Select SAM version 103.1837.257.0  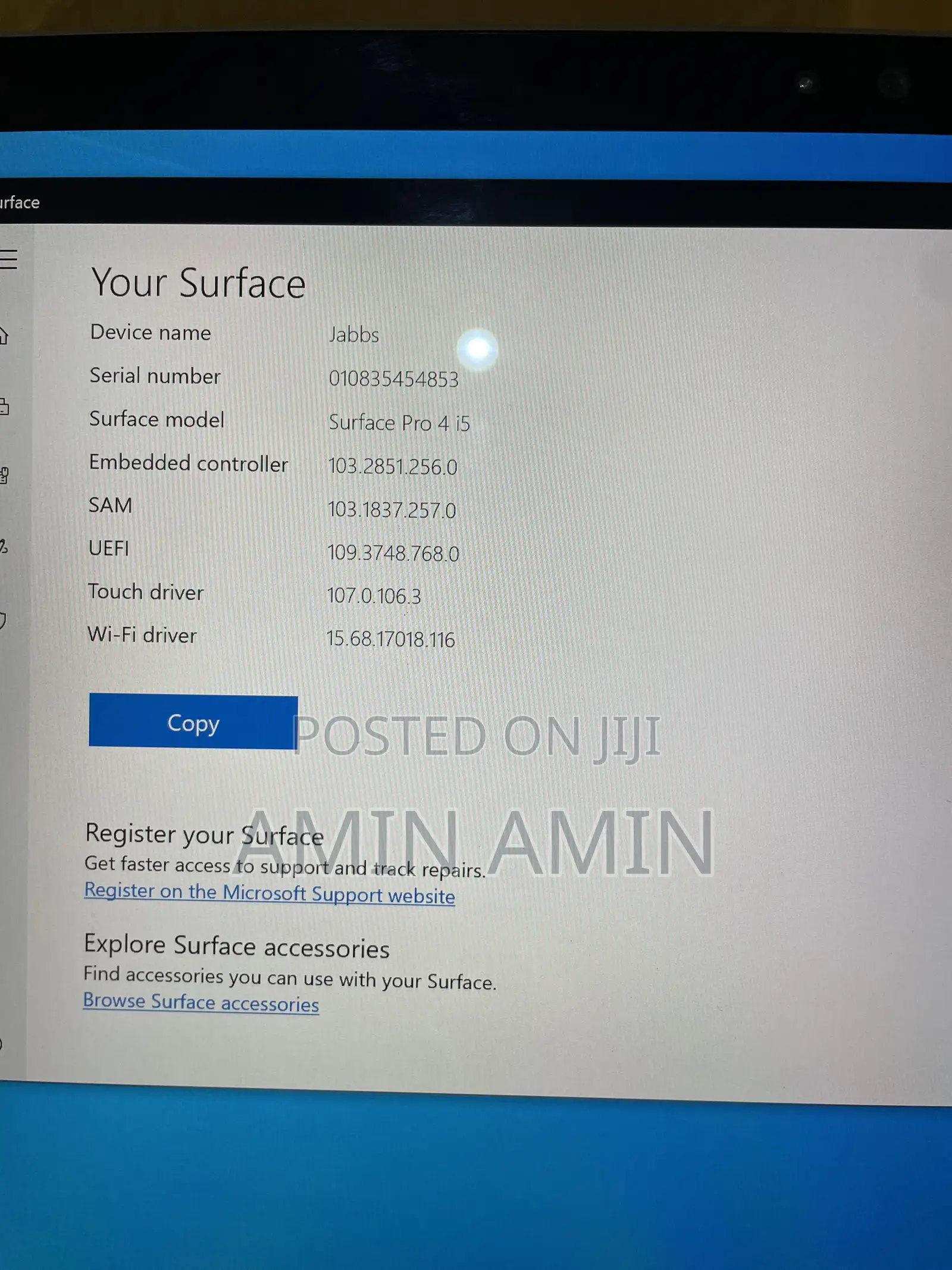click(x=392, y=510)
